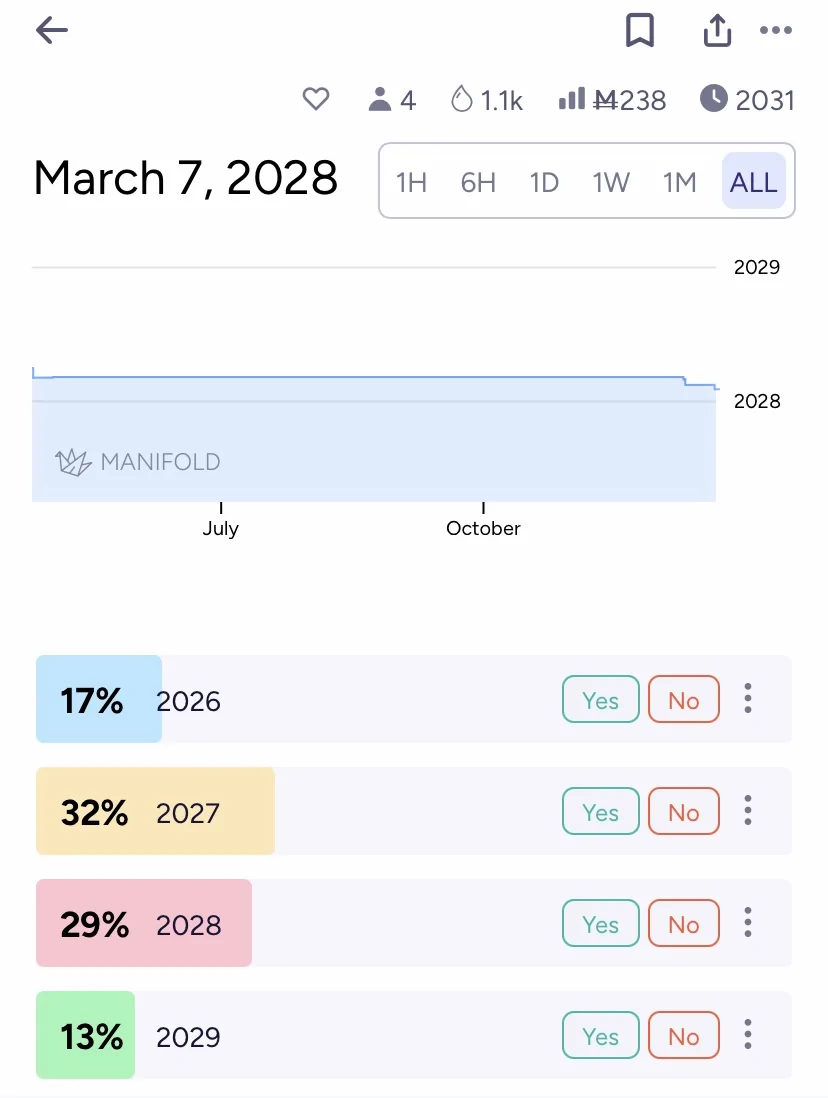This screenshot has width=828, height=1098.
Task: Bookmark this market
Action: click(640, 31)
